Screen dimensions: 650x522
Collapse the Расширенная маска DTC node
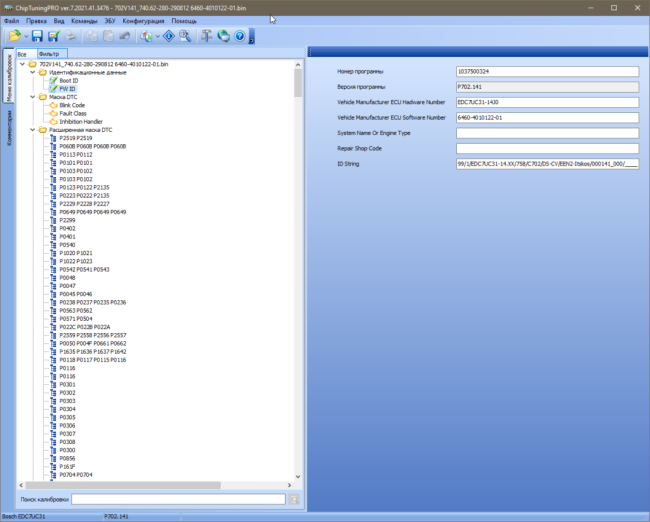[33, 130]
